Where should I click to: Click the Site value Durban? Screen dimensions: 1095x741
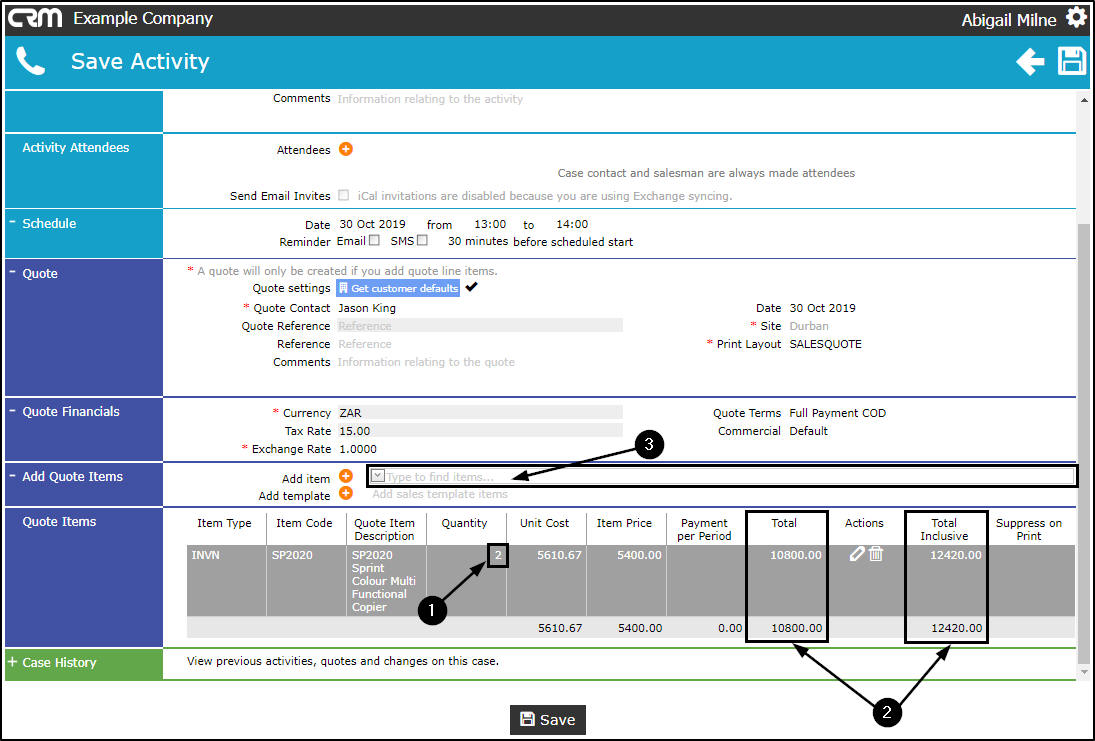point(809,326)
